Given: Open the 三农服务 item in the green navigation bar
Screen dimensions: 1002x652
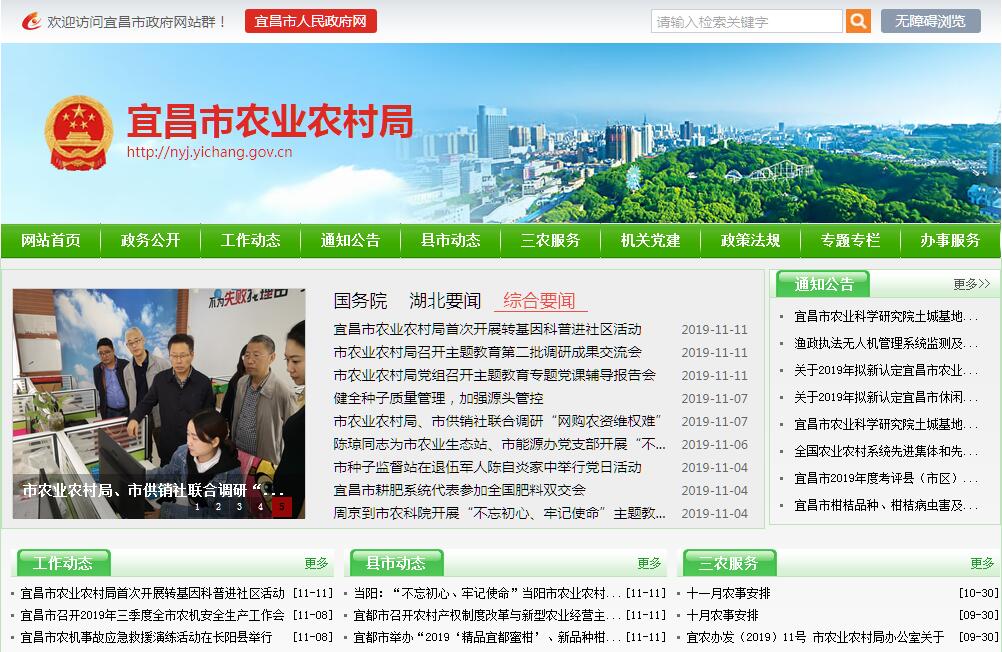Looking at the screenshot, I should tap(550, 240).
